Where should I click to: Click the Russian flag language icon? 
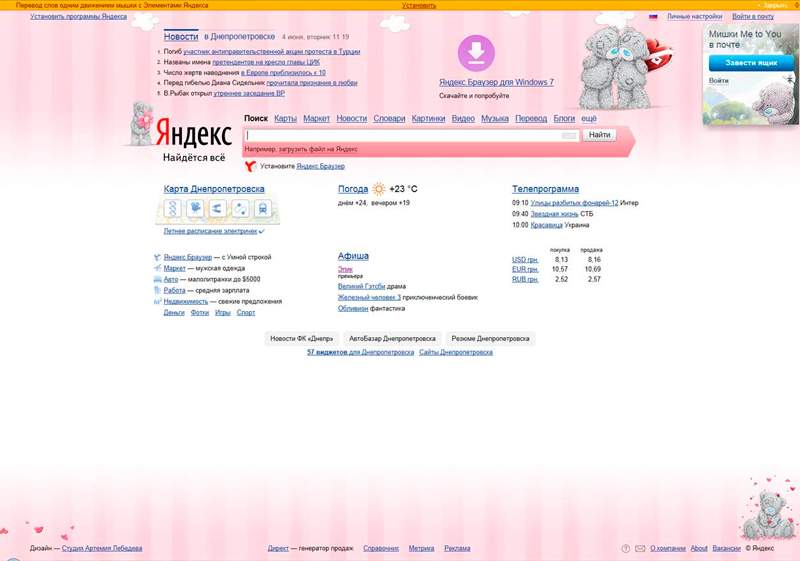(653, 17)
